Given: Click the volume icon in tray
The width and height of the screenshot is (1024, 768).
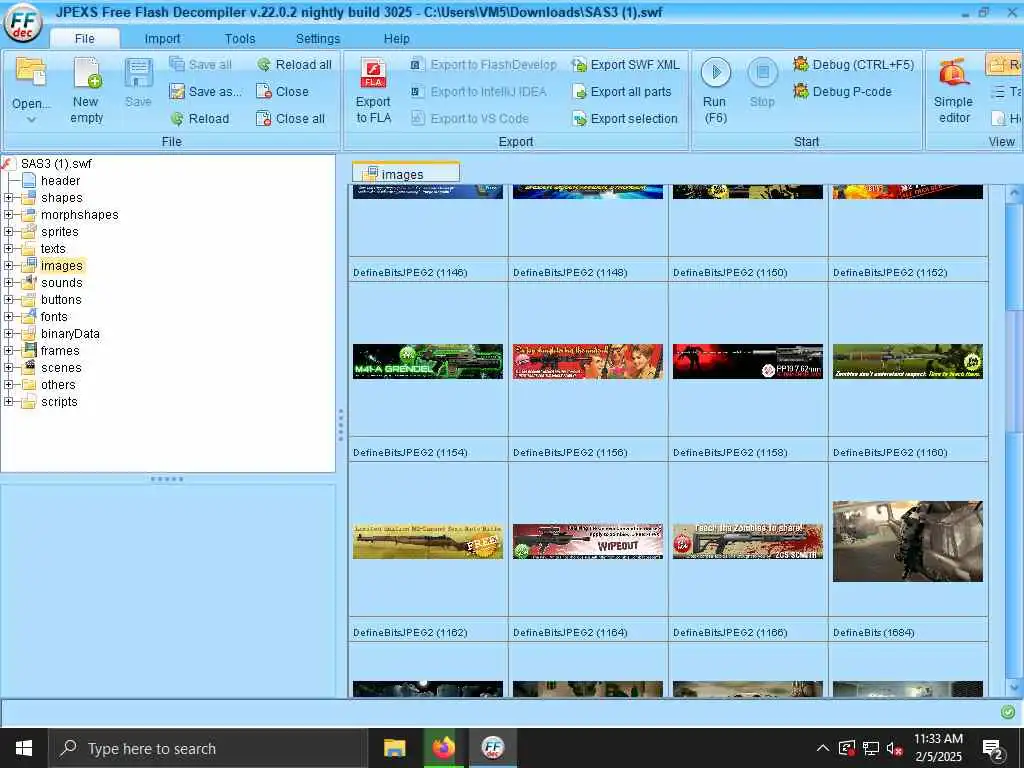Looking at the screenshot, I should click(894, 748).
